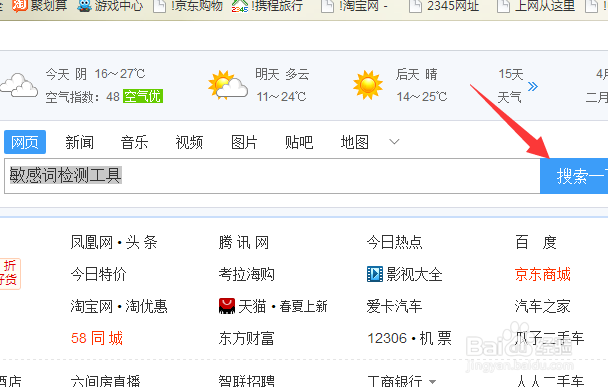This screenshot has height=387, width=608.
Task: Open the 汽车之家 link
Action: coord(543,306)
